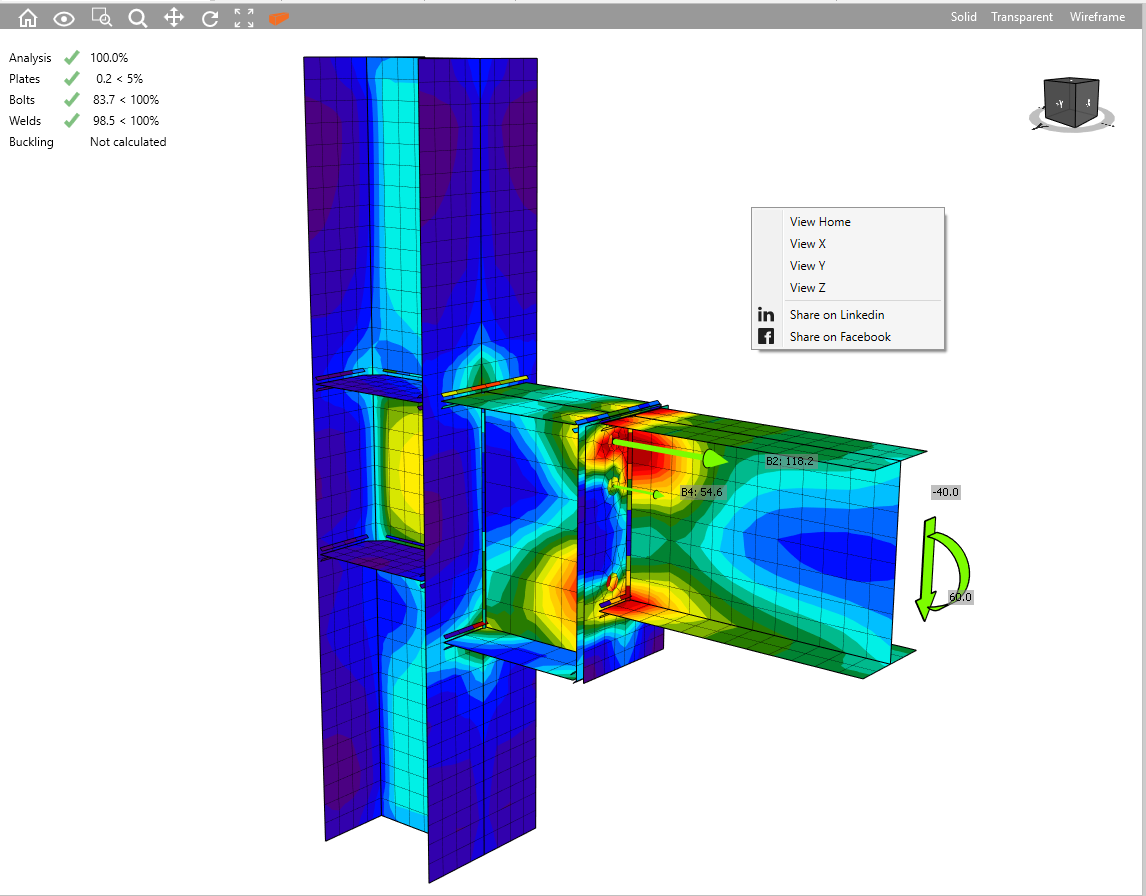Select the zoom window tool
Image resolution: width=1146 pixels, height=896 pixels.
101,17
